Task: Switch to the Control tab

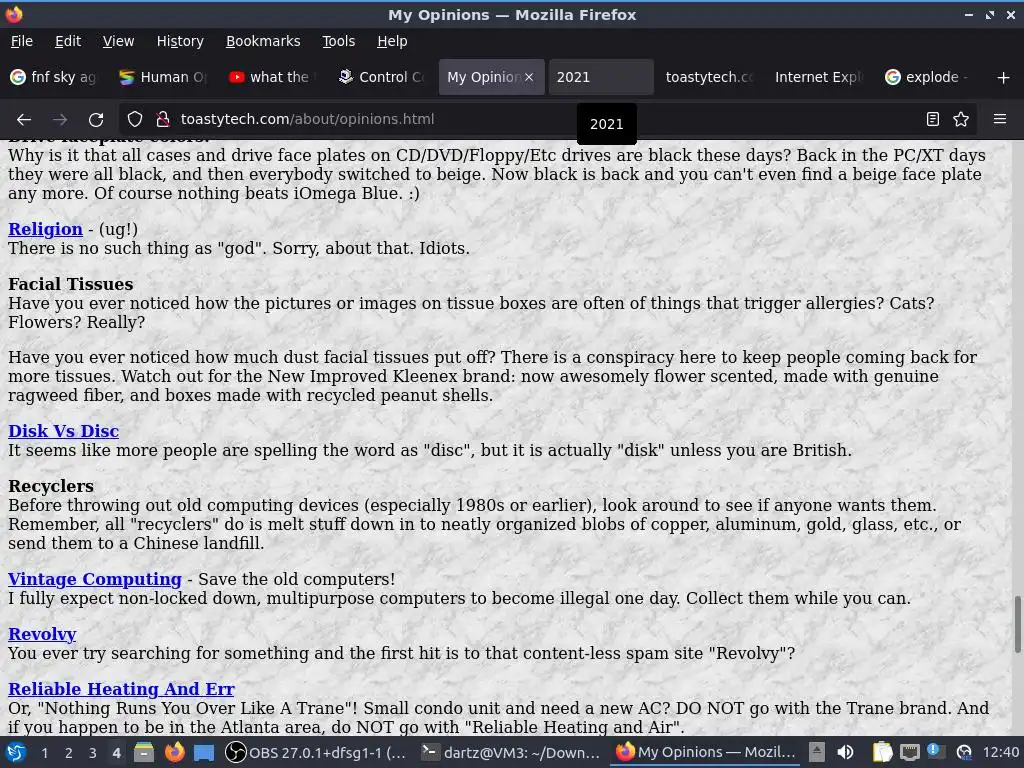Action: pos(381,77)
